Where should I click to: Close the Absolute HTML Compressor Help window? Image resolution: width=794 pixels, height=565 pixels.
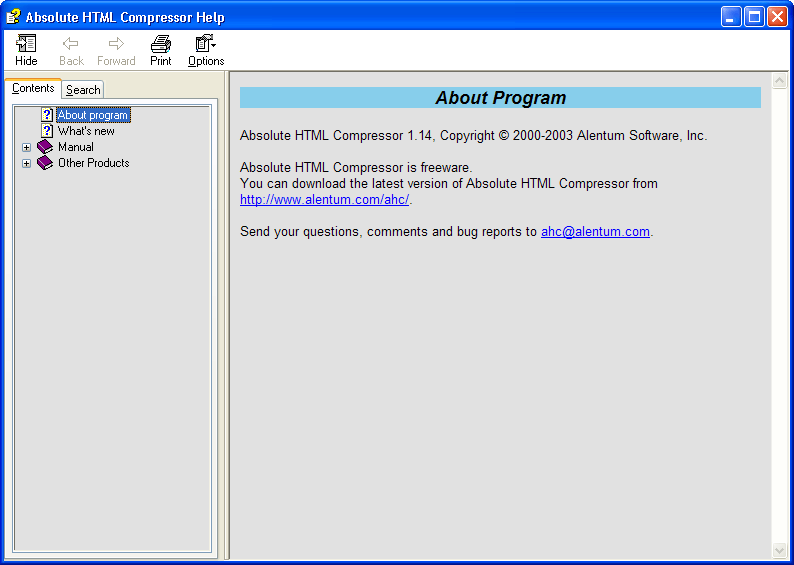point(777,17)
